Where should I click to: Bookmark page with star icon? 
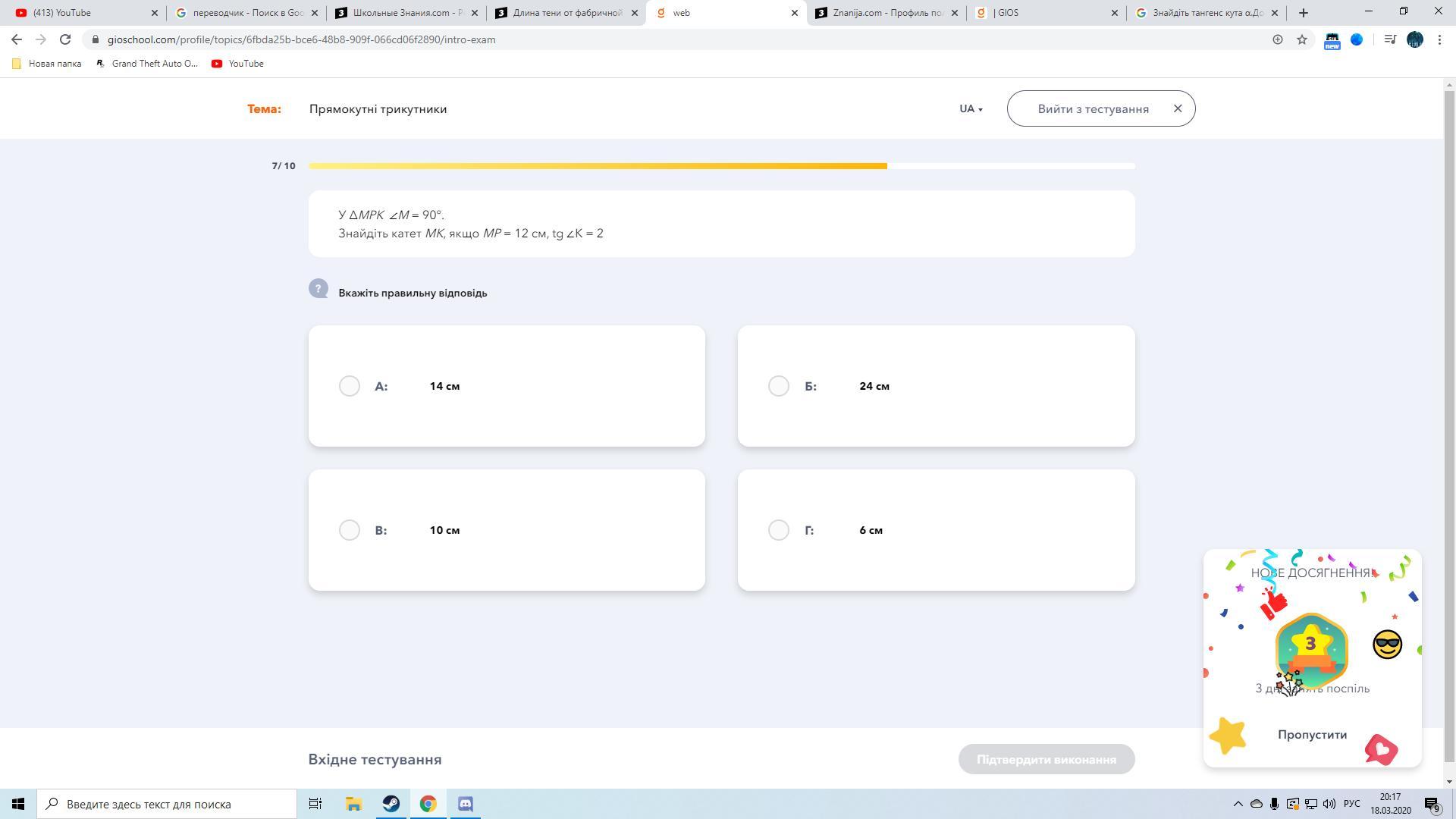coord(1302,39)
